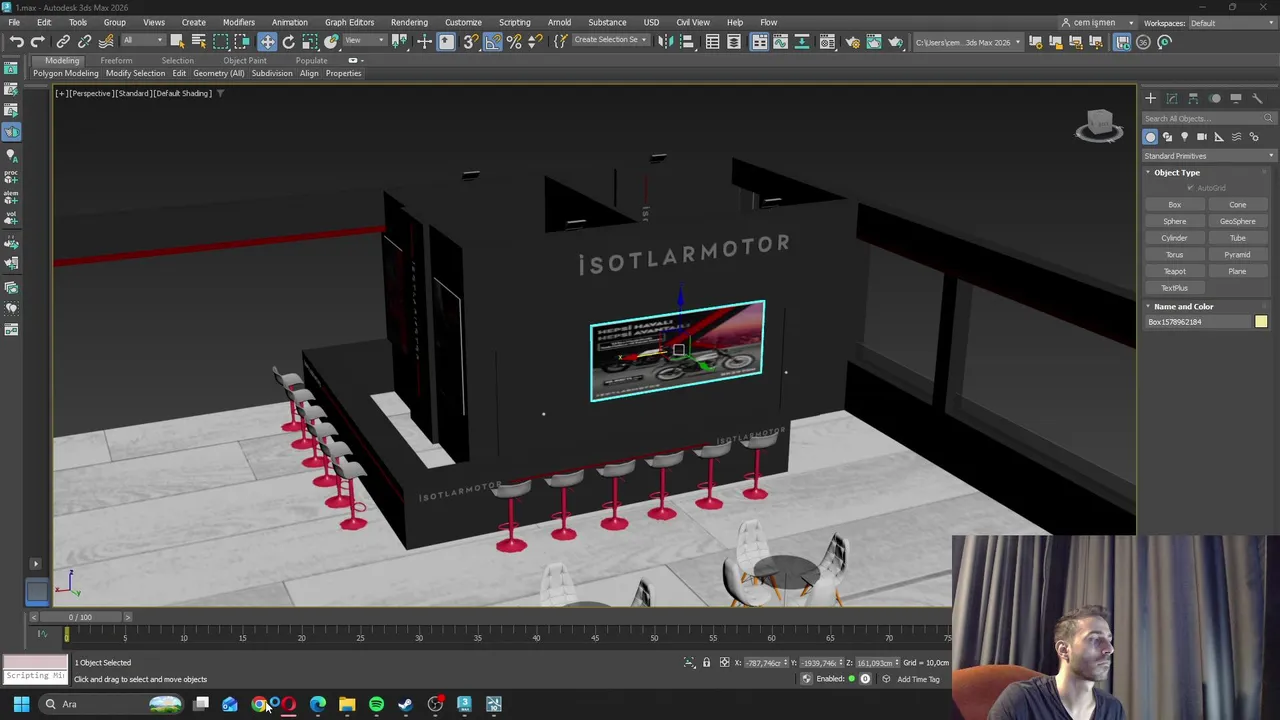Viewport: 1280px width, 720px height.
Task: Switch to the Utilities wrench icon
Action: click(x=1258, y=98)
